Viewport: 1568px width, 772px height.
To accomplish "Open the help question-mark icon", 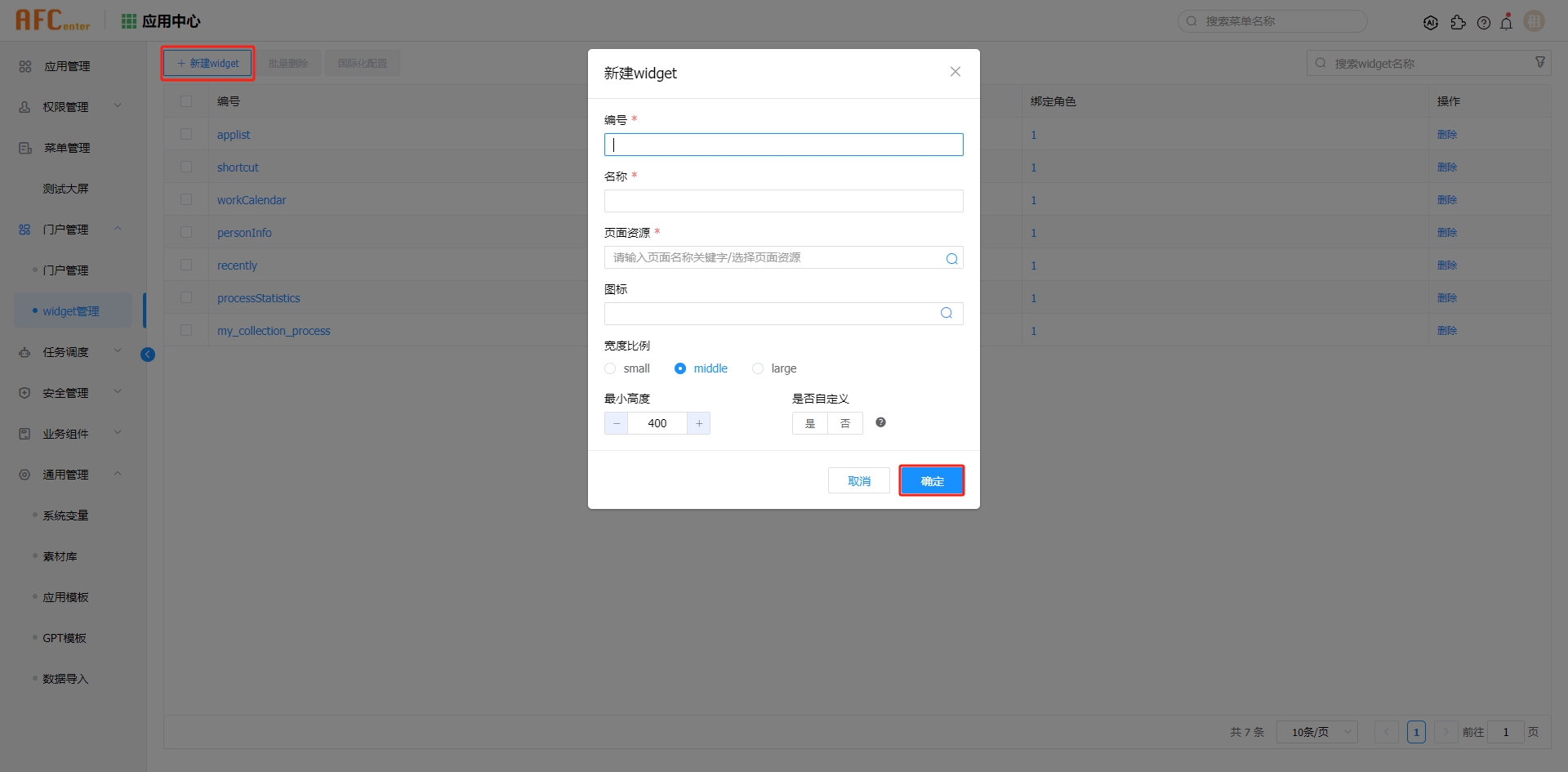I will (1485, 22).
